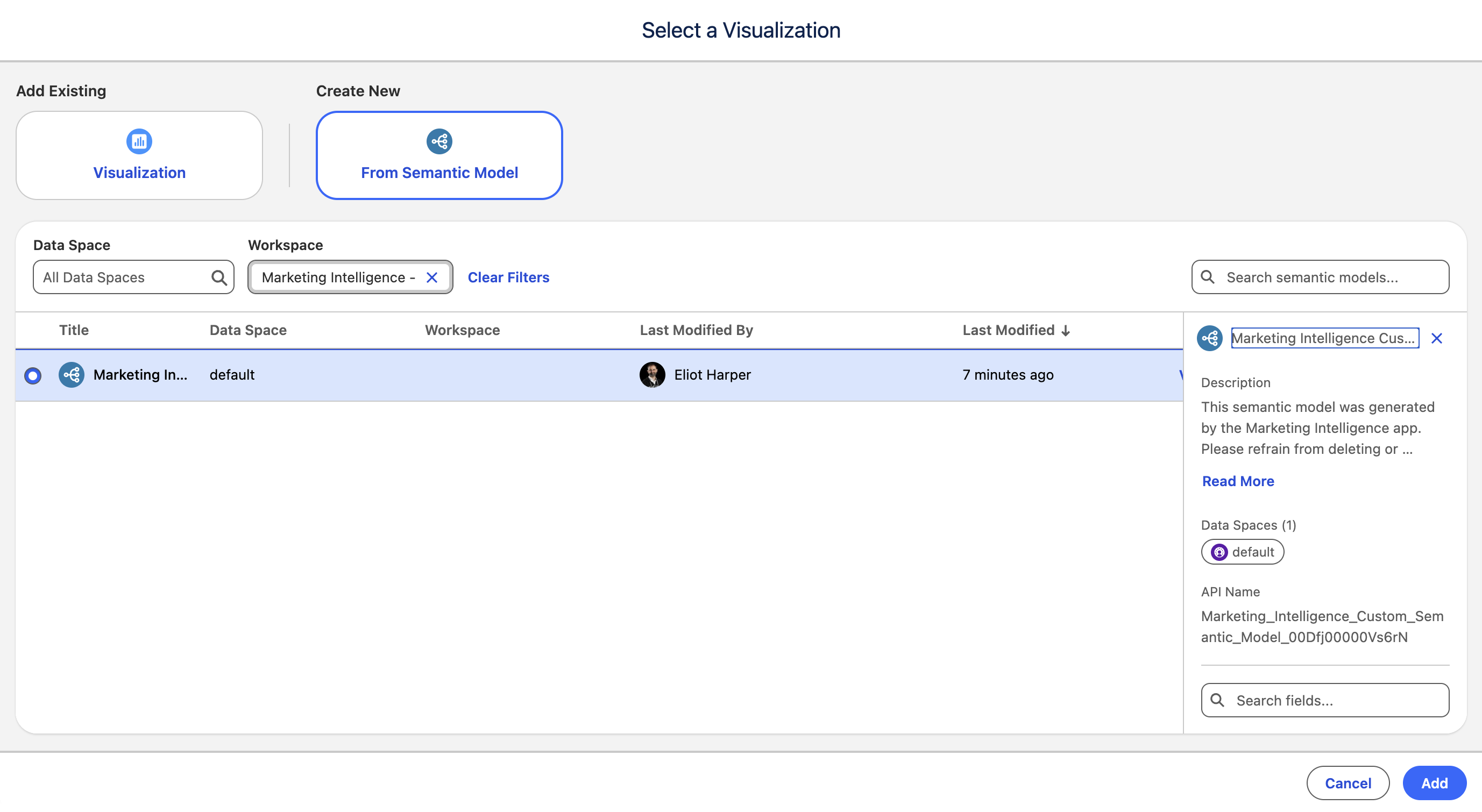The image size is (1482, 812).
Task: Confirm the selection with the Add button
Action: point(1434,783)
